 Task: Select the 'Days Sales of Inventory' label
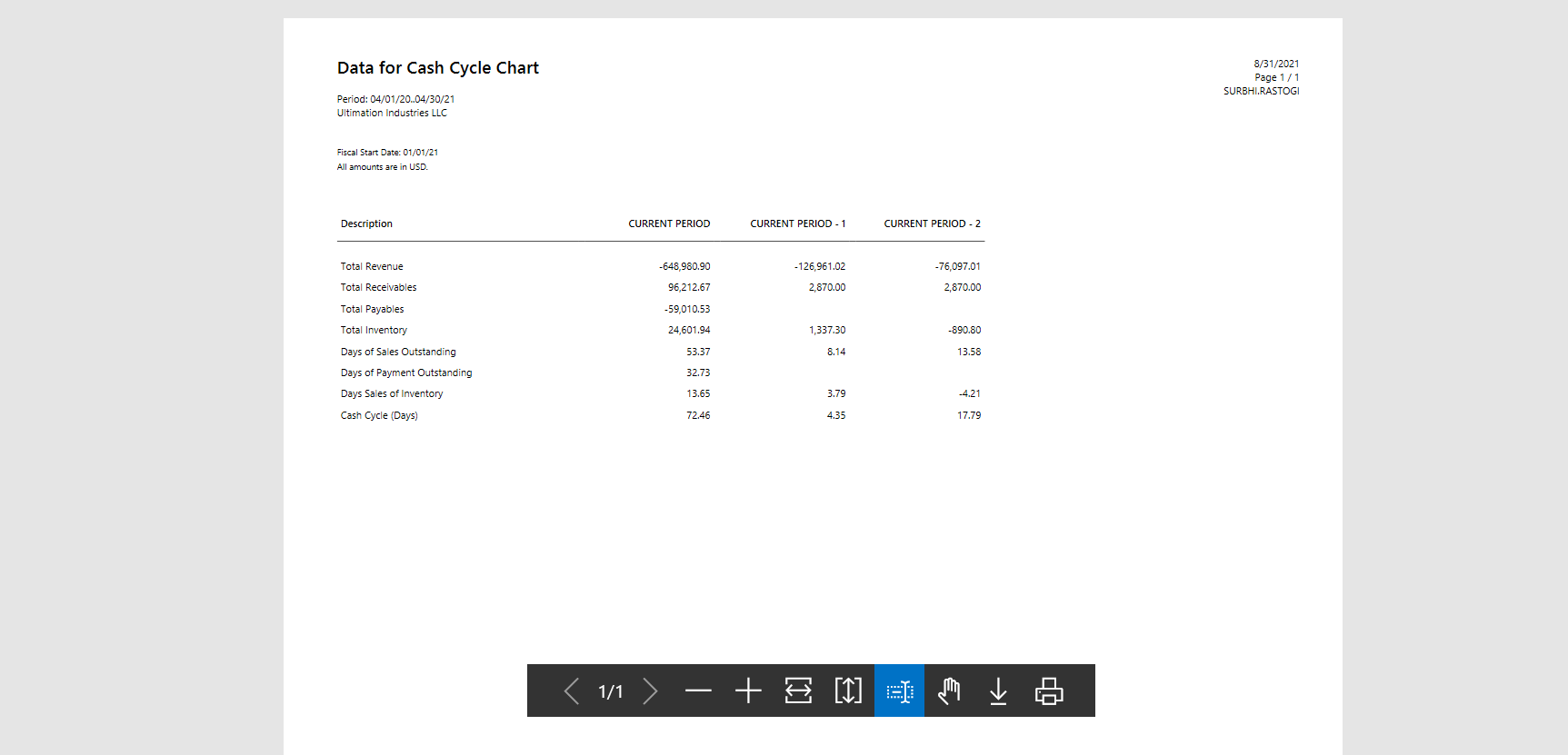[392, 393]
